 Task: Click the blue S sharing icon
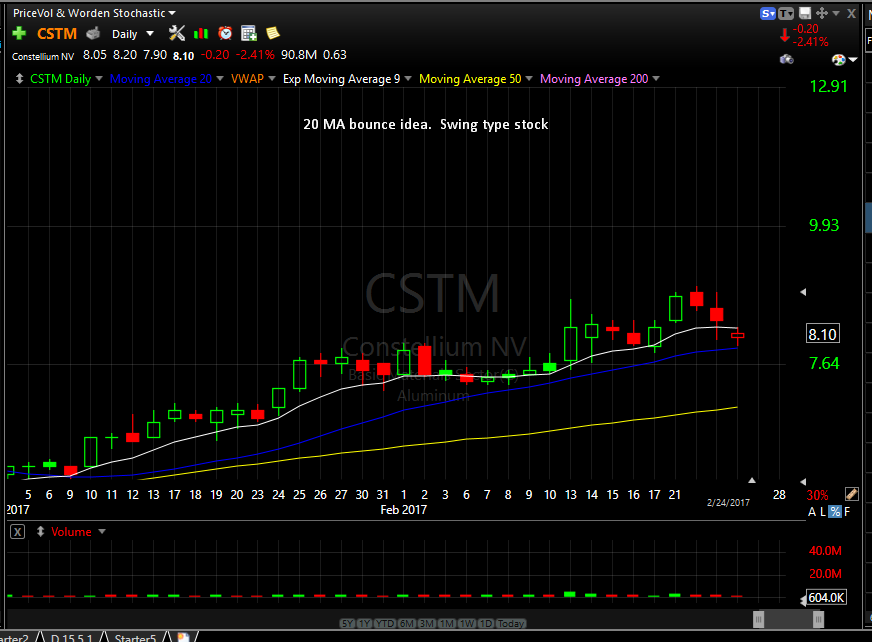pos(768,13)
